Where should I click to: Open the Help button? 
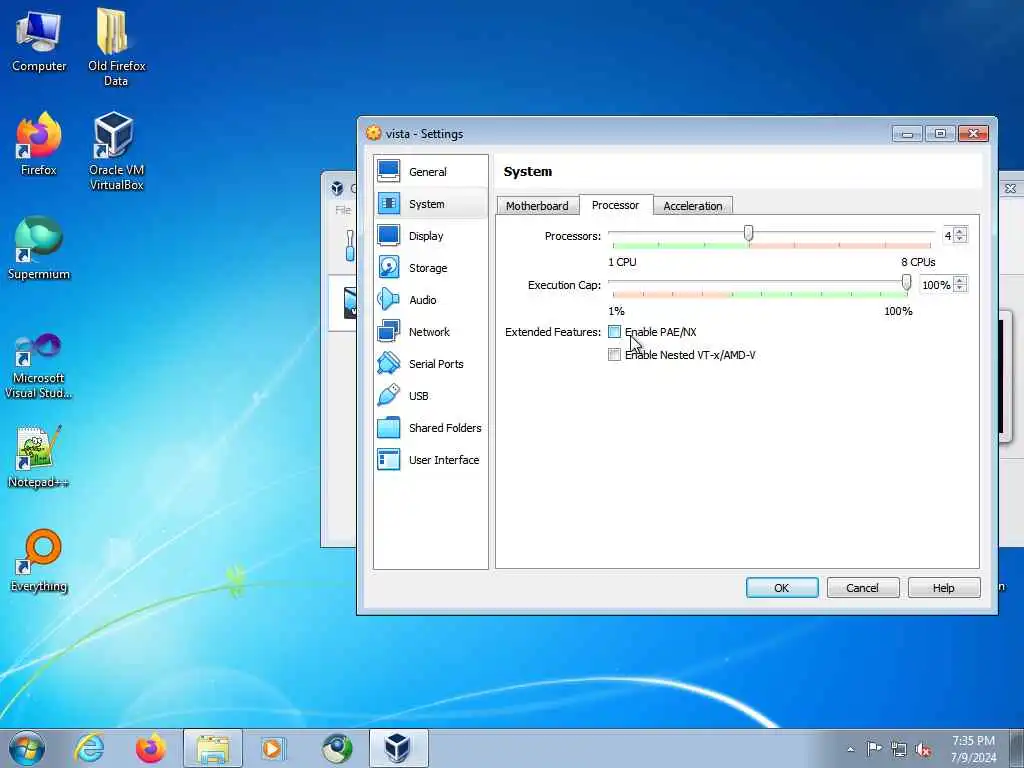(944, 588)
